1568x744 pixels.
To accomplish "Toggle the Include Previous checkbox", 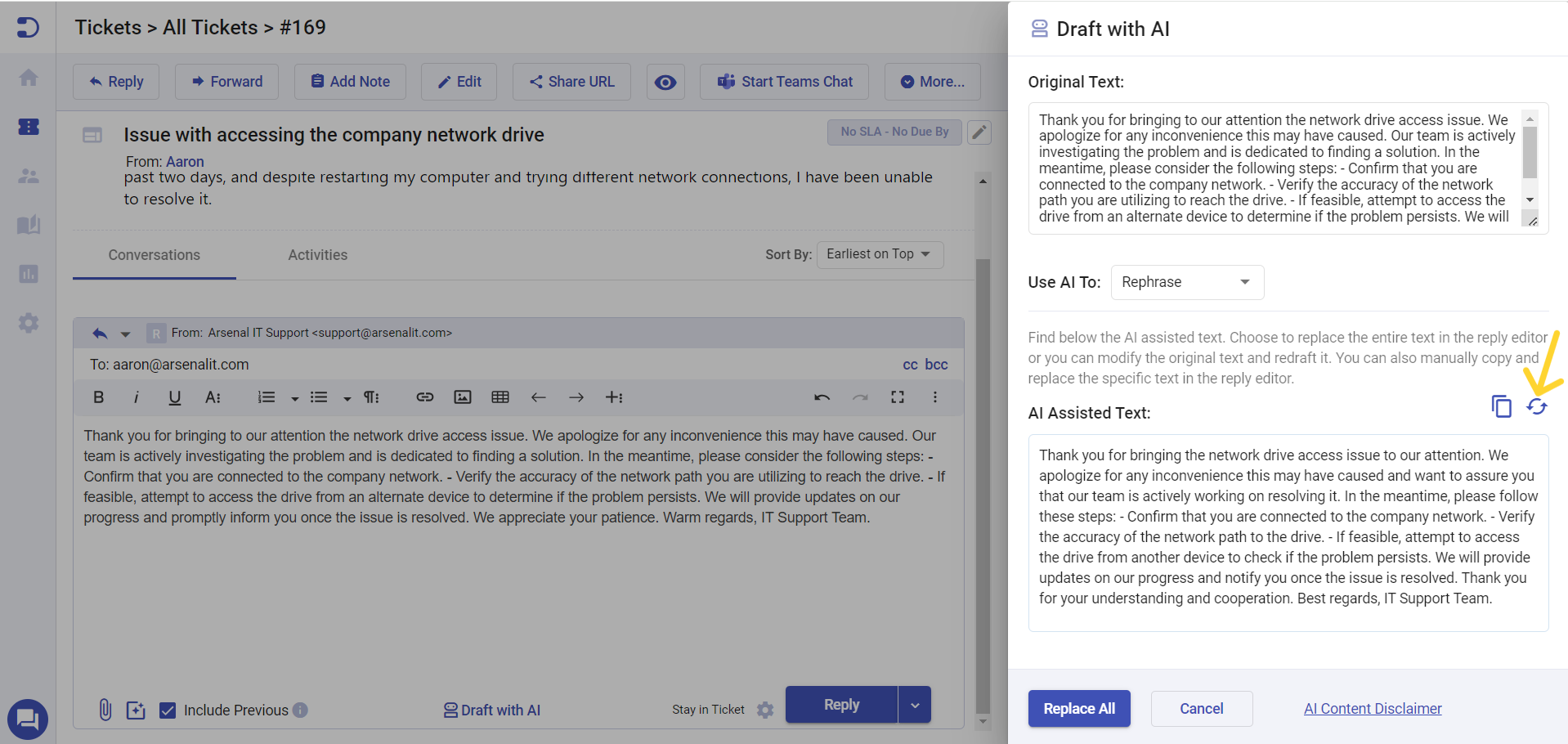I will 168,710.
